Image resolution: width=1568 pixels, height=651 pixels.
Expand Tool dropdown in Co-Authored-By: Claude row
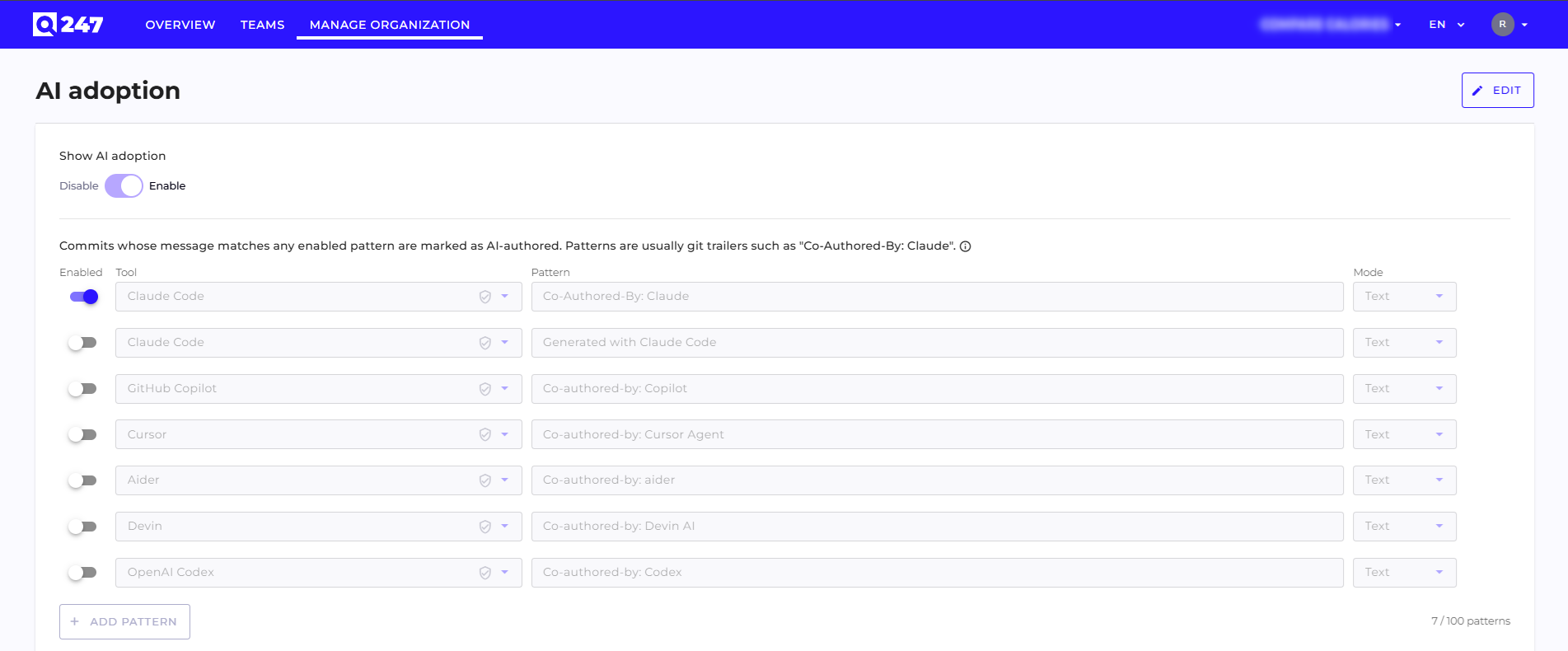coord(505,297)
